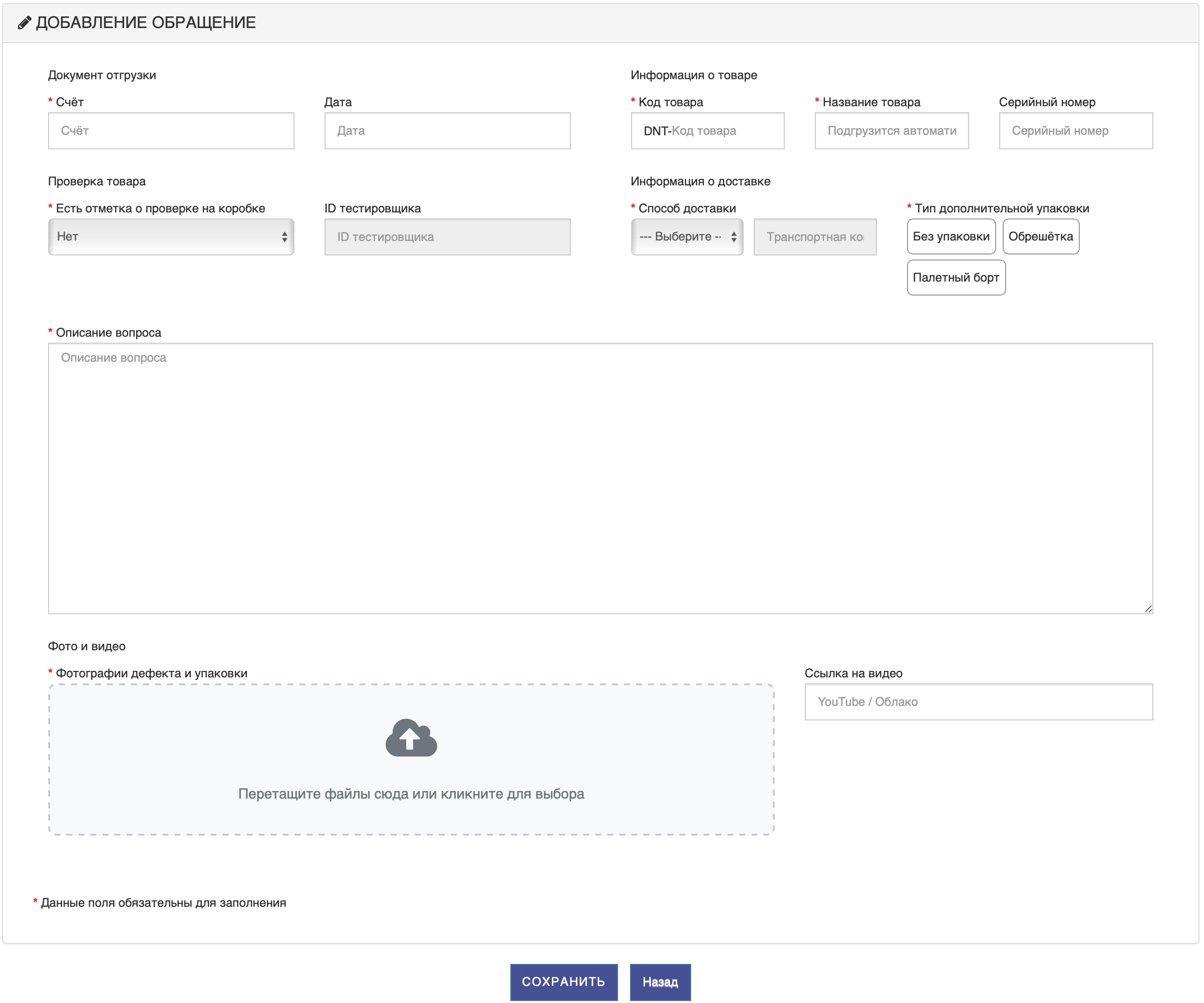1204x1003 pixels.
Task: Click the Информация о товаре section label
Action: pyautogui.click(x=694, y=75)
